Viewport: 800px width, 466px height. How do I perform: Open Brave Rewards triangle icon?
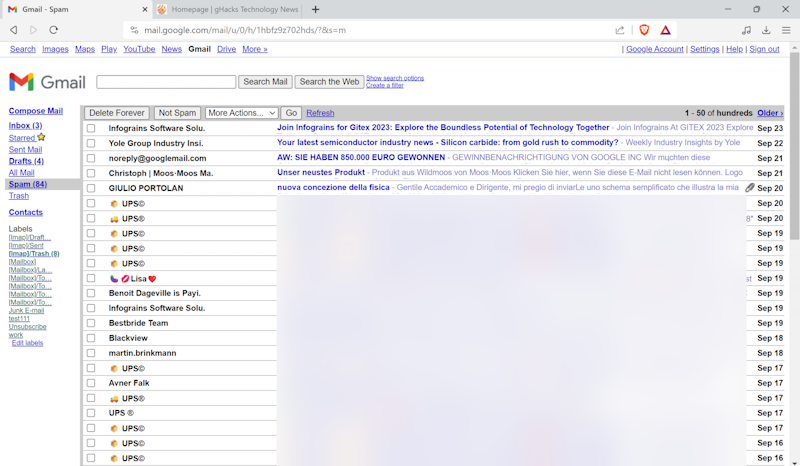tap(665, 30)
